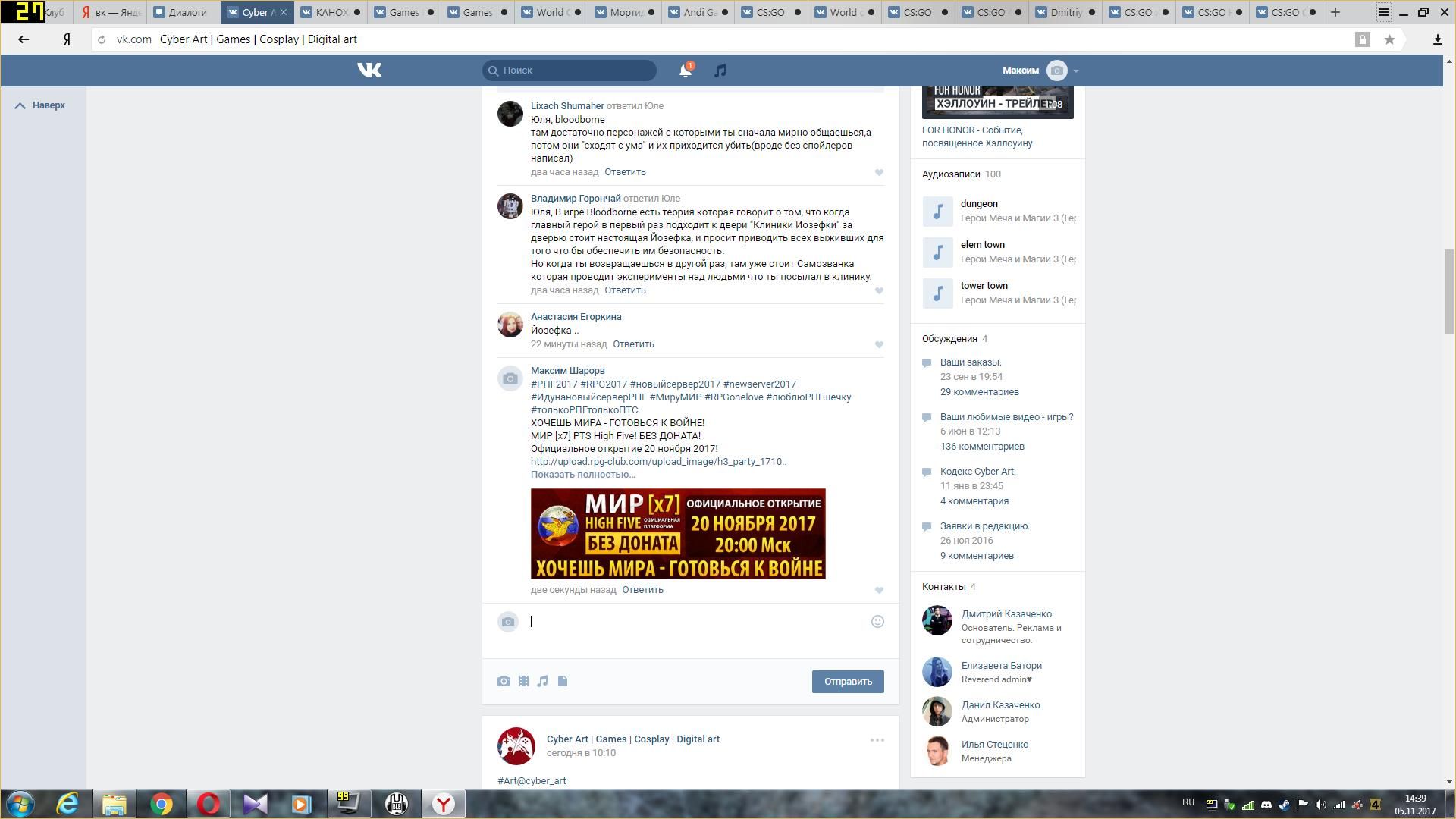Click the Поиск search field
The width and height of the screenshot is (1456, 819).
click(x=570, y=71)
